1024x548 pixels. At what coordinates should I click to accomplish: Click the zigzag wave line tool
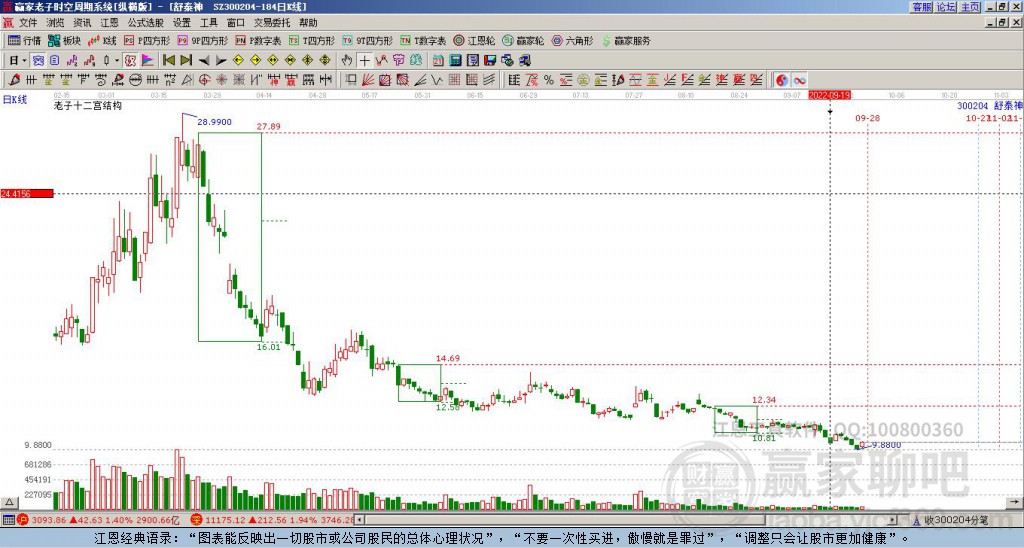coord(436,80)
